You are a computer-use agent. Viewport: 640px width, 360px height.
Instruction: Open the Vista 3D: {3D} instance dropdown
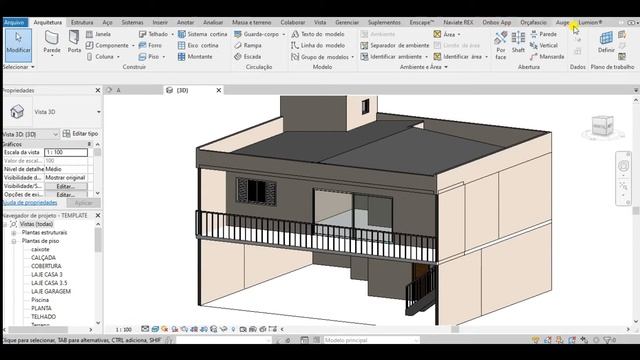(56, 134)
